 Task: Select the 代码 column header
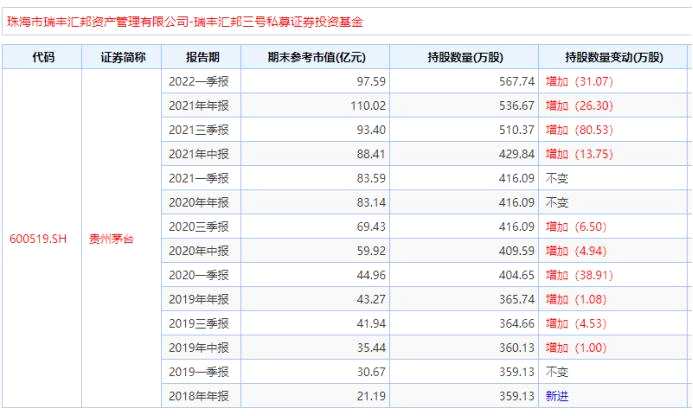(42, 57)
